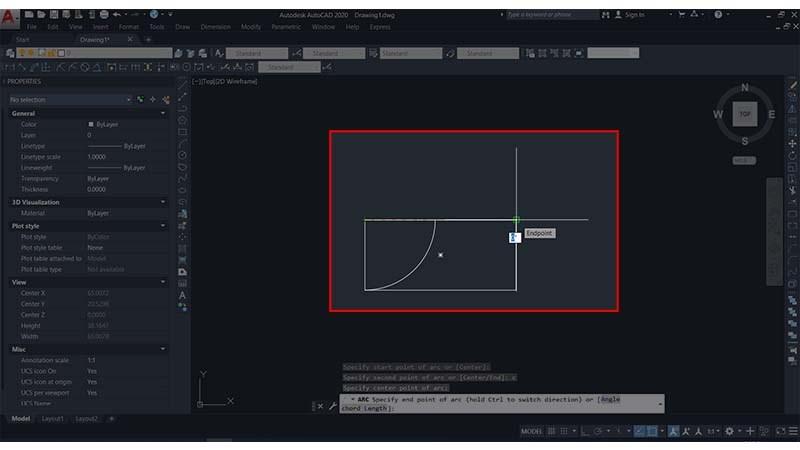Expand command line history arrow
Screen dimensions: 800x450
(x=660, y=404)
